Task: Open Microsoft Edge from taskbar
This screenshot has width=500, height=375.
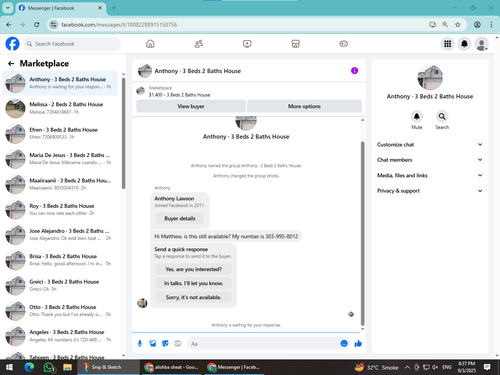Action: pos(29,367)
